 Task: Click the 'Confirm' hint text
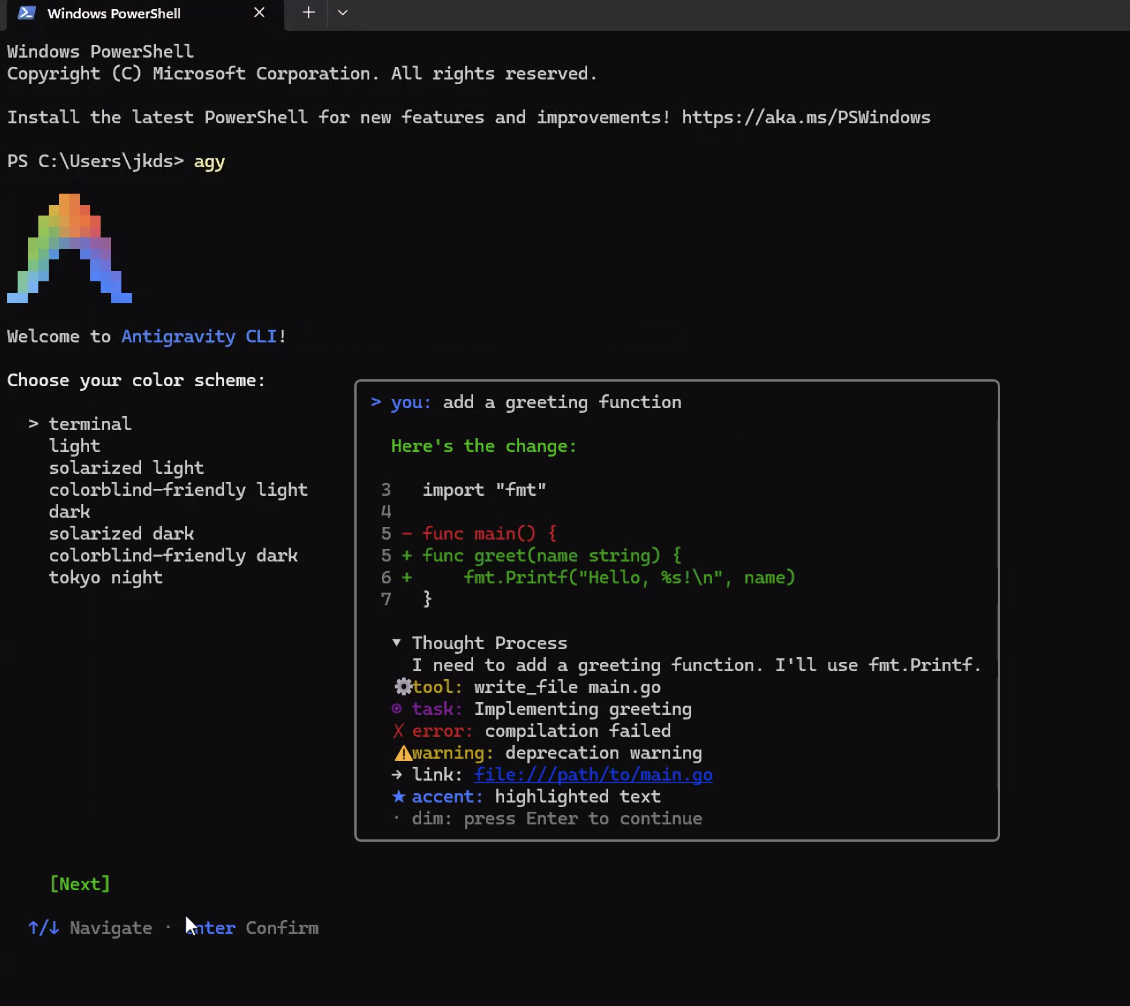coord(282,927)
